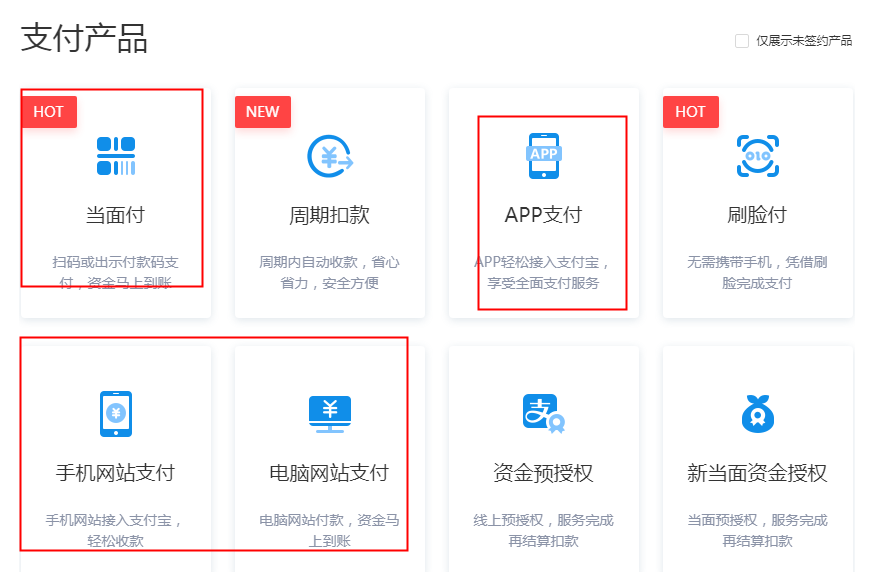879x572 pixels.
Task: Click the 电脑网站支付 monitor icon
Action: click(330, 414)
